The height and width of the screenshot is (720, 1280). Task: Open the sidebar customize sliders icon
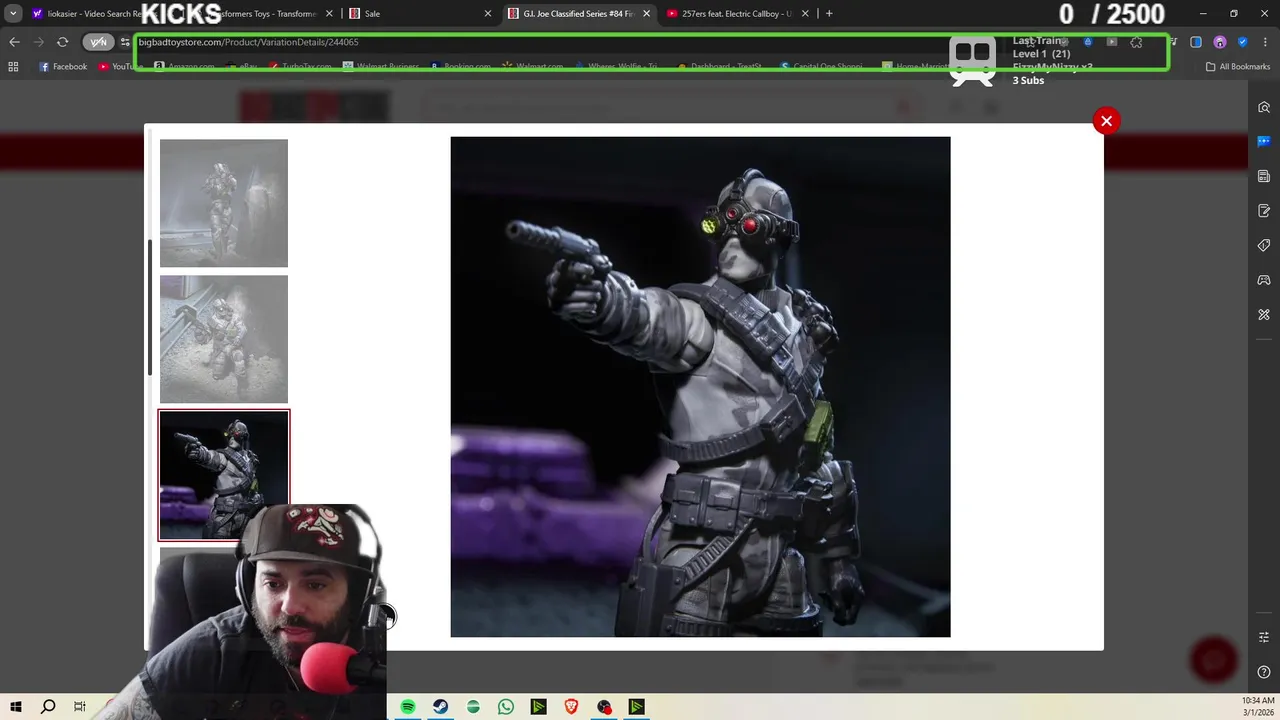point(1264,637)
